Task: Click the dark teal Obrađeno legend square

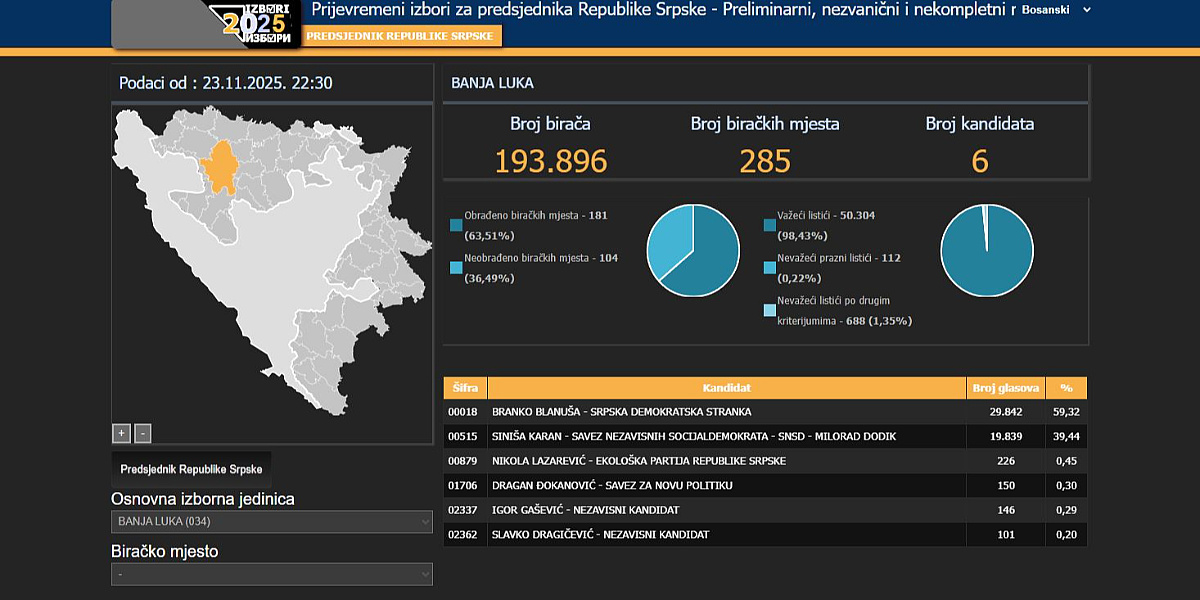Action: [x=456, y=225]
